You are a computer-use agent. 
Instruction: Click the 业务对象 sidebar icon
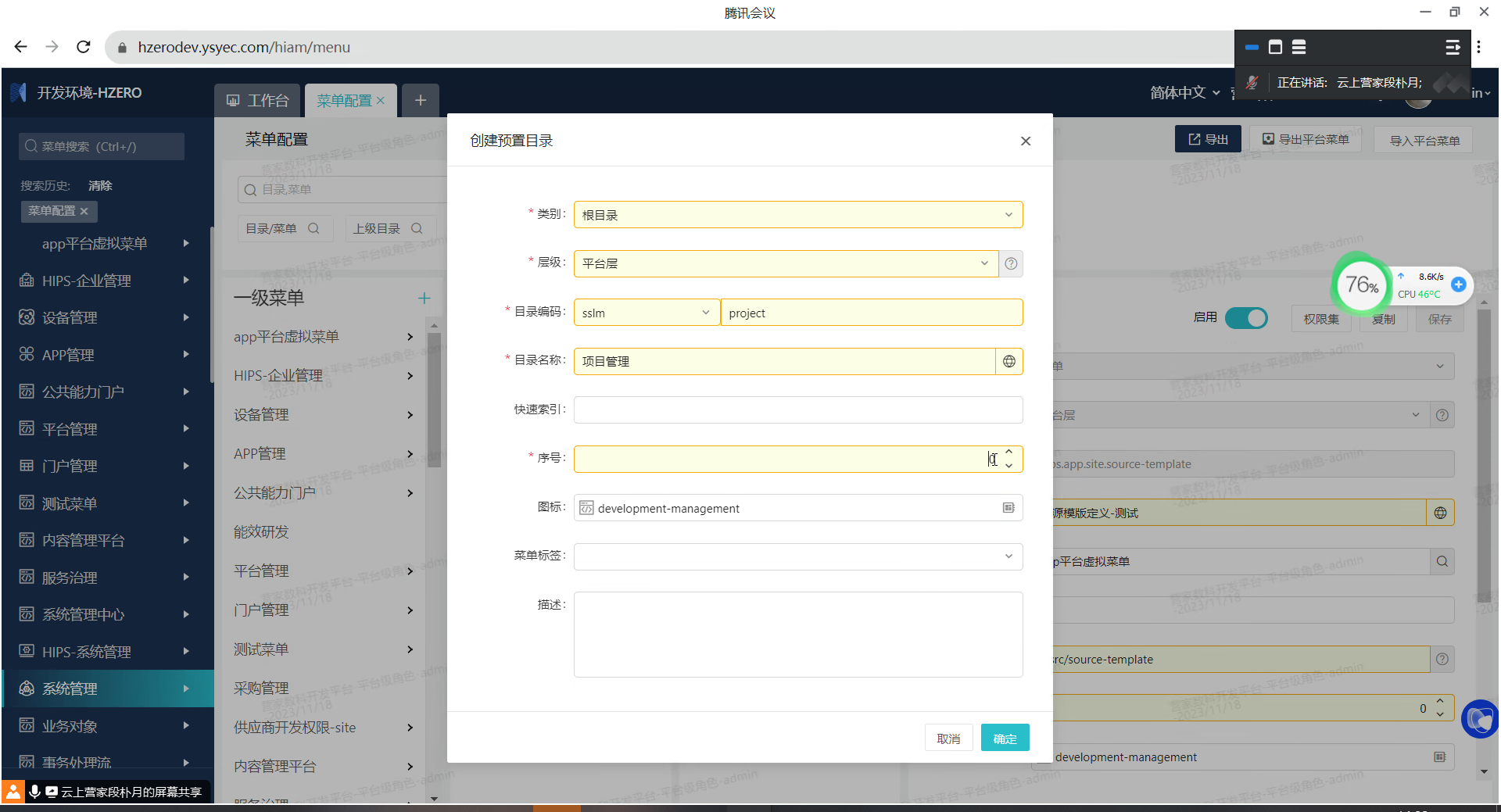27,725
